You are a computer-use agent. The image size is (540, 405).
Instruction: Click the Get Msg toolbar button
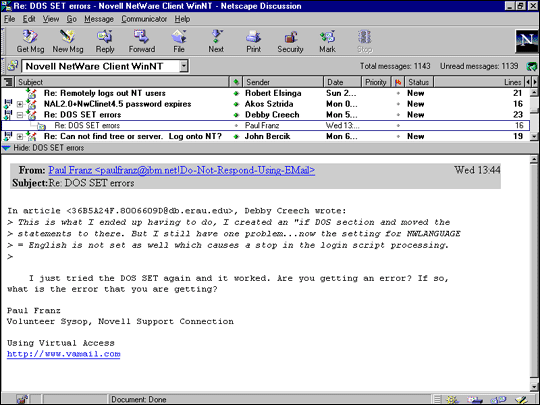pos(30,41)
